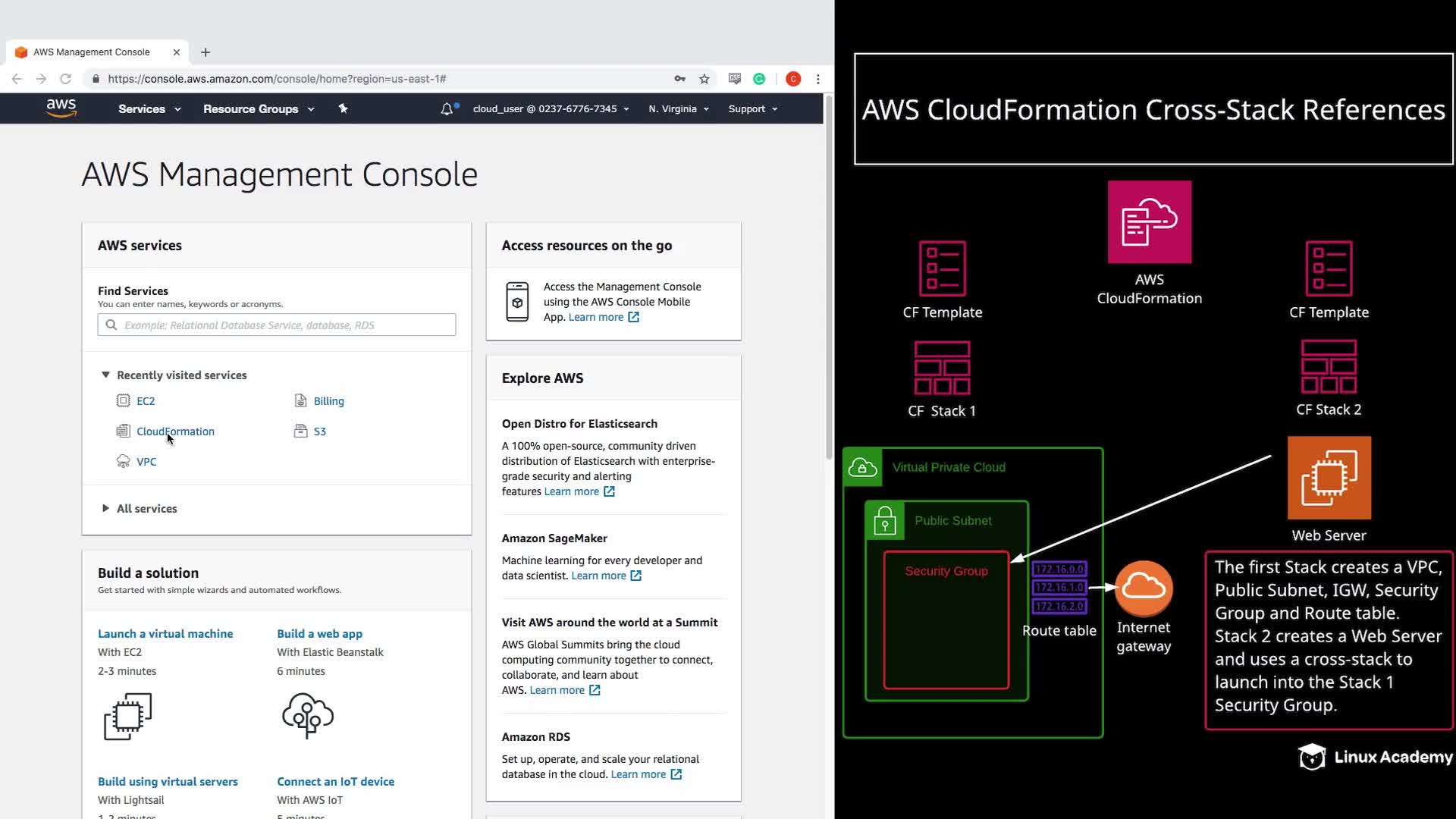Open the Support menu

752,108
